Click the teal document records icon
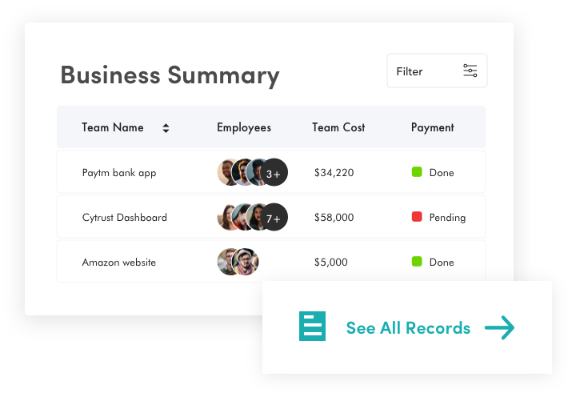This screenshot has height=398, width=576. [x=312, y=326]
